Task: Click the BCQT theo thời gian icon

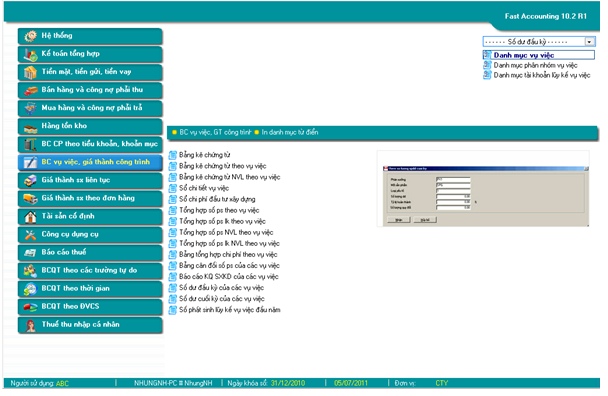Action: click(x=30, y=289)
